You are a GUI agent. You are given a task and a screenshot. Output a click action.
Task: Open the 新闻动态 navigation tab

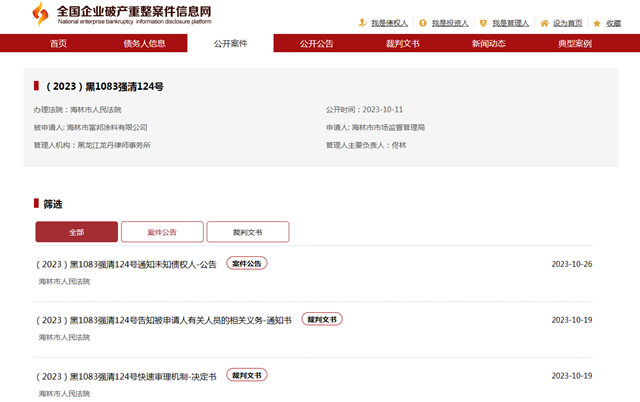coord(489,43)
